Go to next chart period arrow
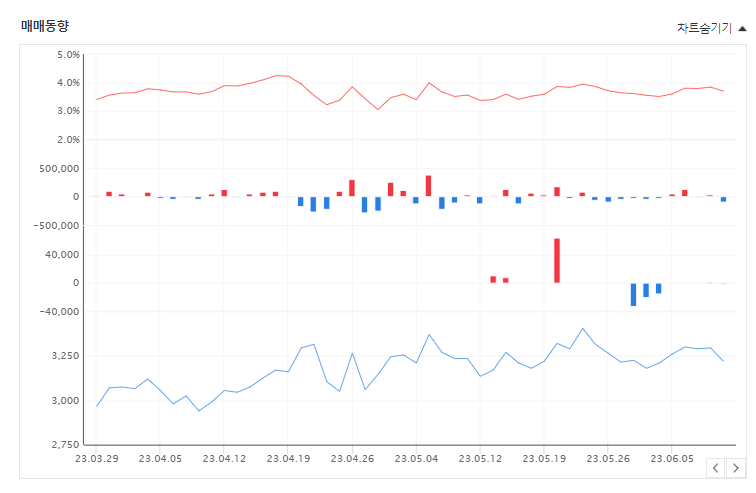 point(736,468)
